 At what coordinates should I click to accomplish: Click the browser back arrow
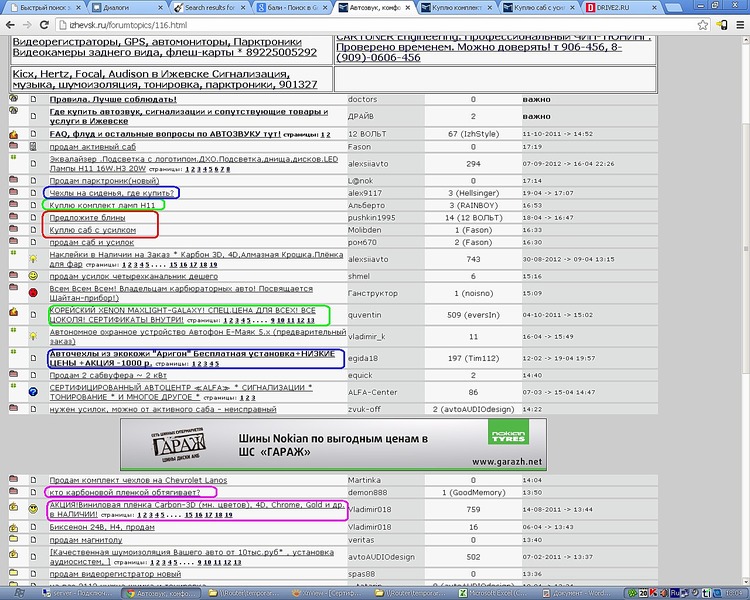coord(10,25)
